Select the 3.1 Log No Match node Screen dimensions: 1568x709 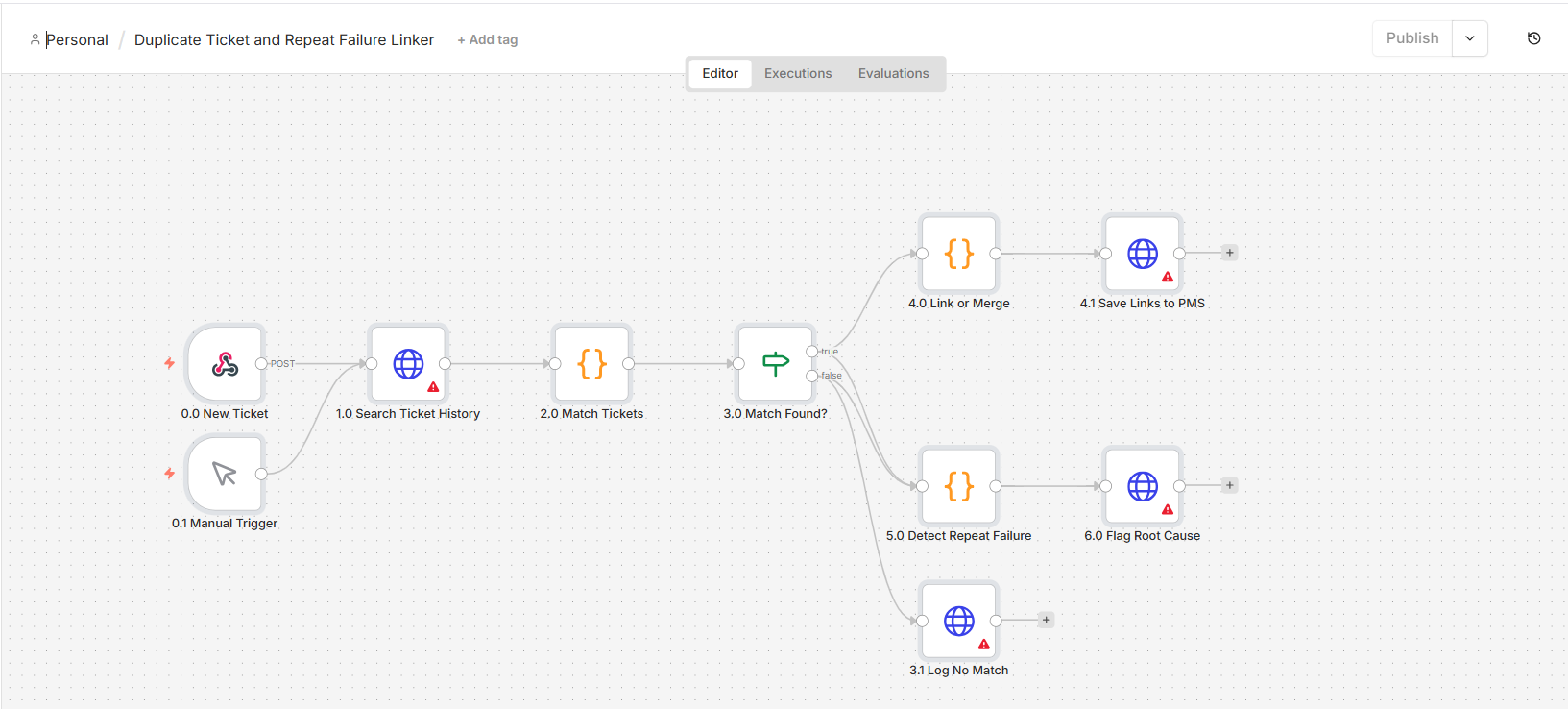click(x=959, y=621)
